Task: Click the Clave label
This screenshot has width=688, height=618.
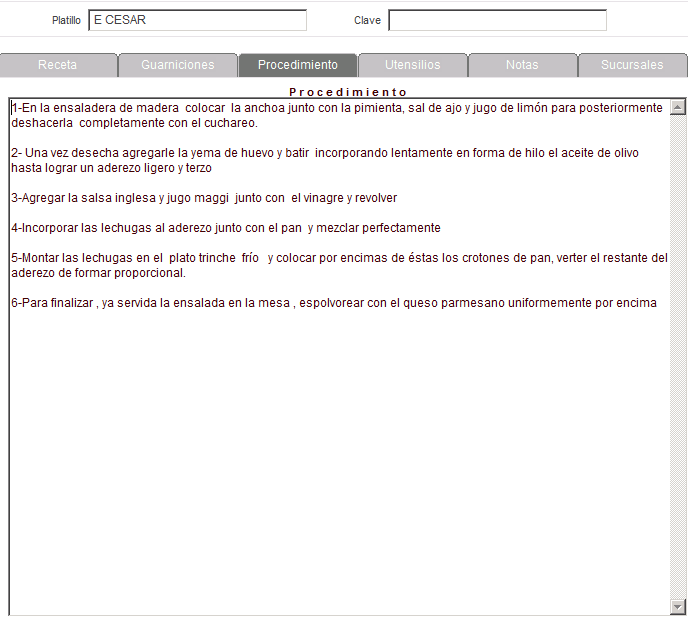Action: (x=367, y=21)
